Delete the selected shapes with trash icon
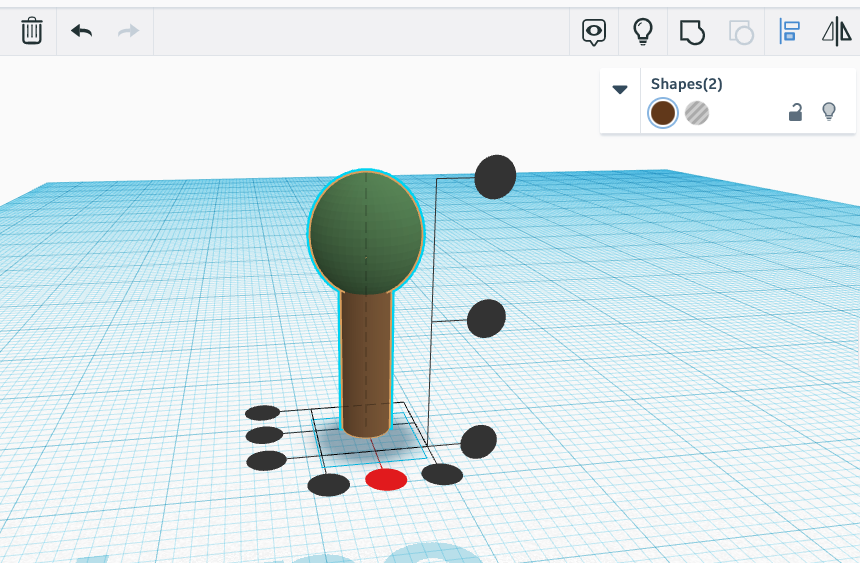 tap(32, 31)
